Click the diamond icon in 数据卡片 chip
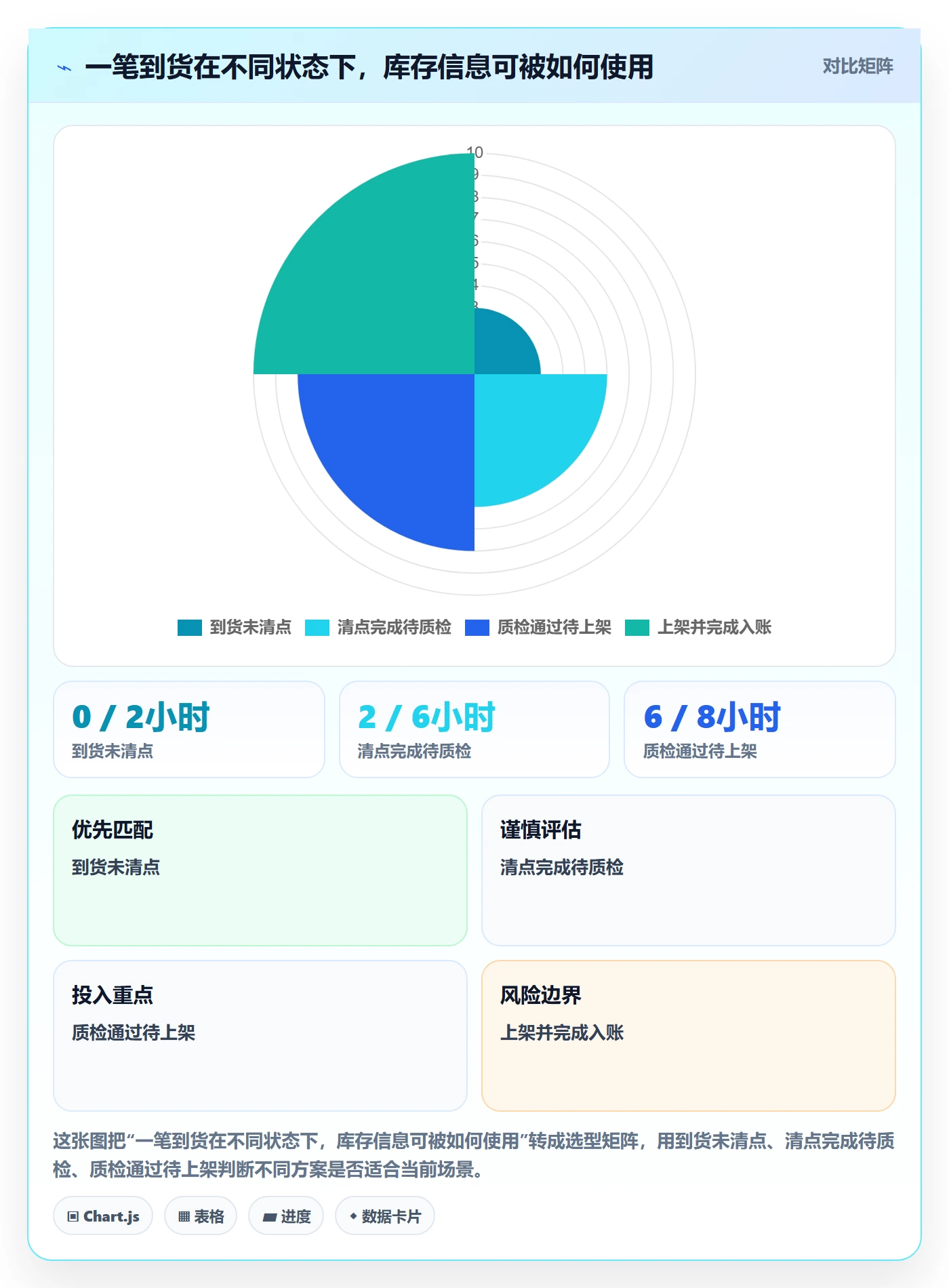Viewport: 949px width, 1288px height. pyautogui.click(x=353, y=1217)
